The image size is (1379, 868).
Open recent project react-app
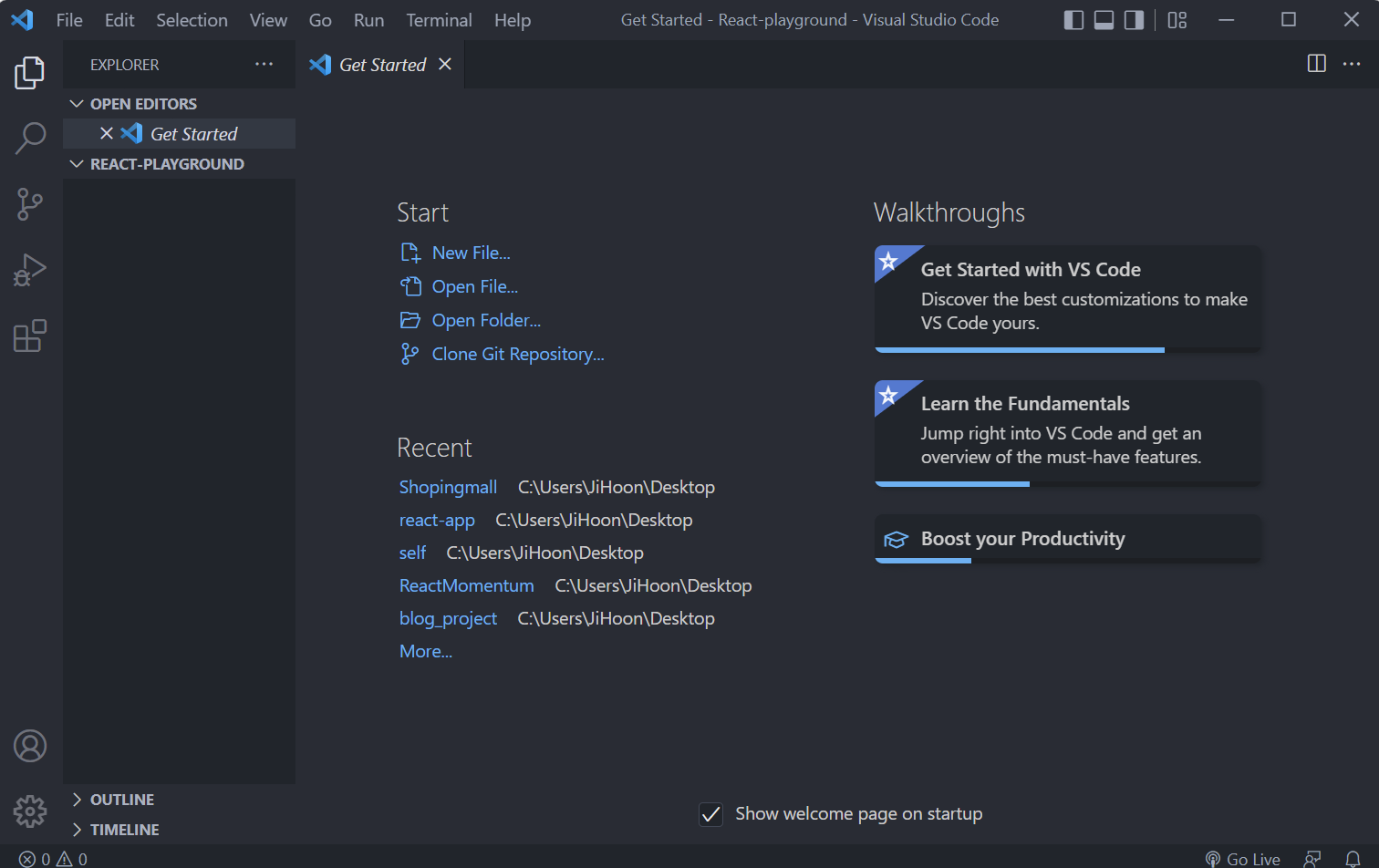pos(437,520)
